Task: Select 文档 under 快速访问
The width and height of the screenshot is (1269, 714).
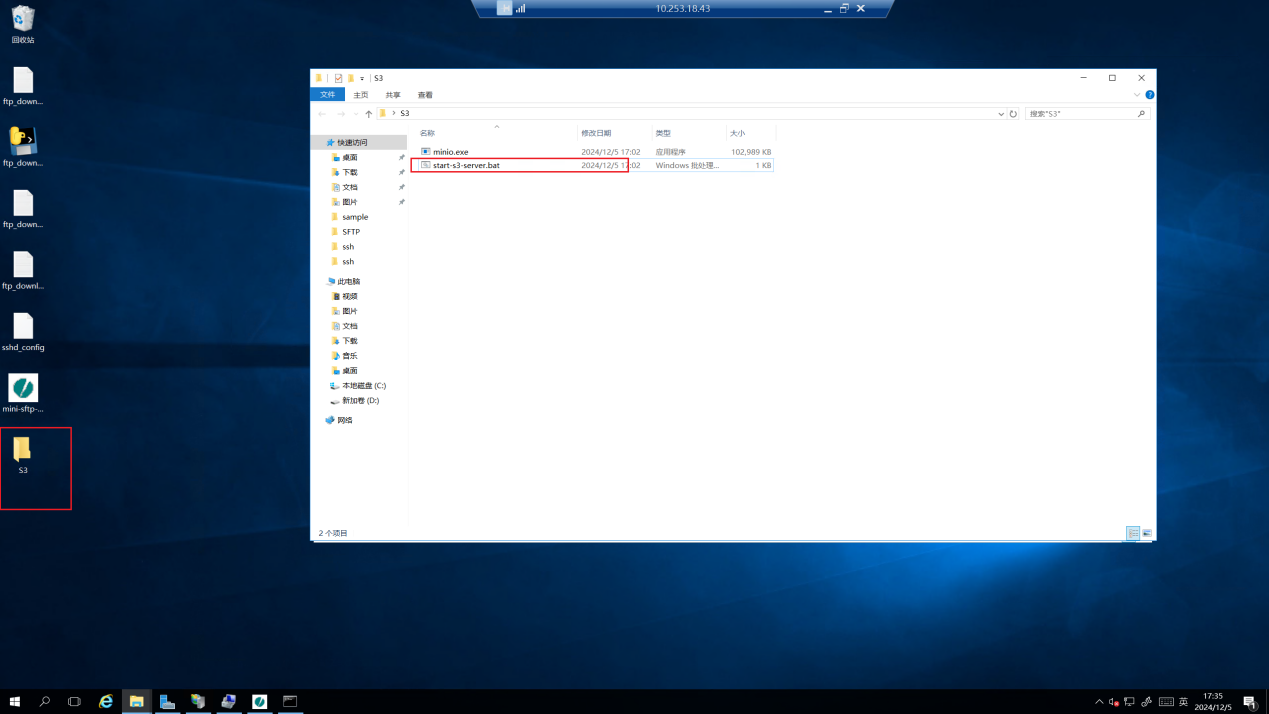Action: [x=349, y=187]
